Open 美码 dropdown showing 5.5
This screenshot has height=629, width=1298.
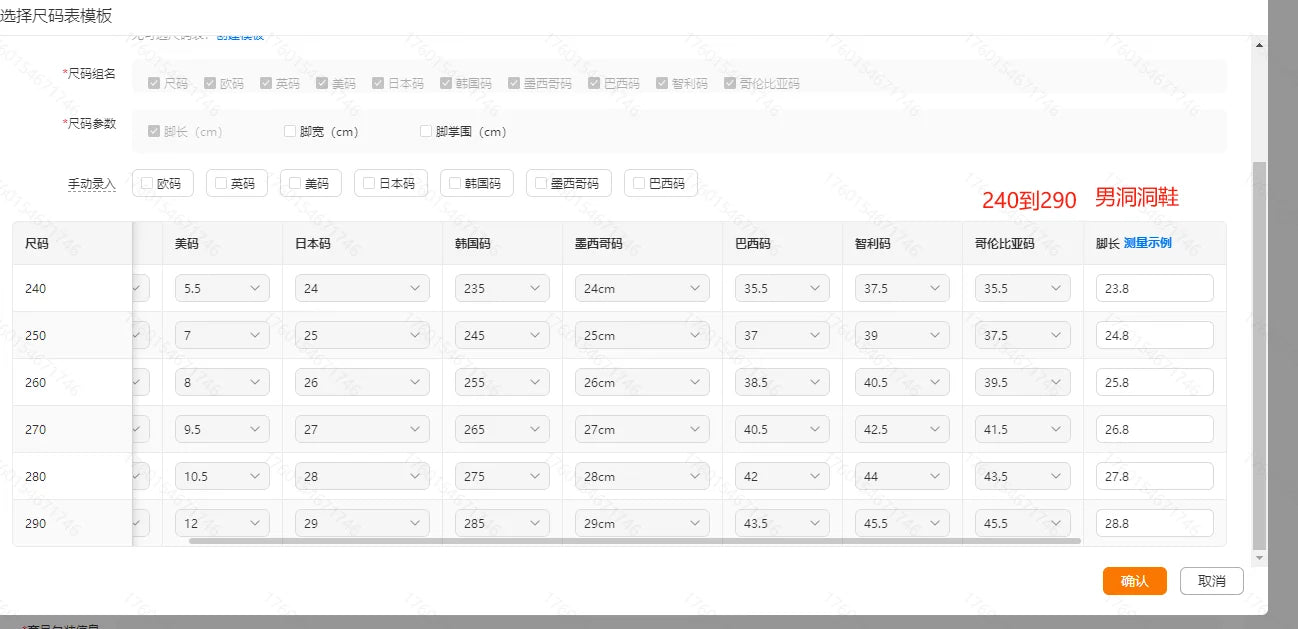click(222, 288)
